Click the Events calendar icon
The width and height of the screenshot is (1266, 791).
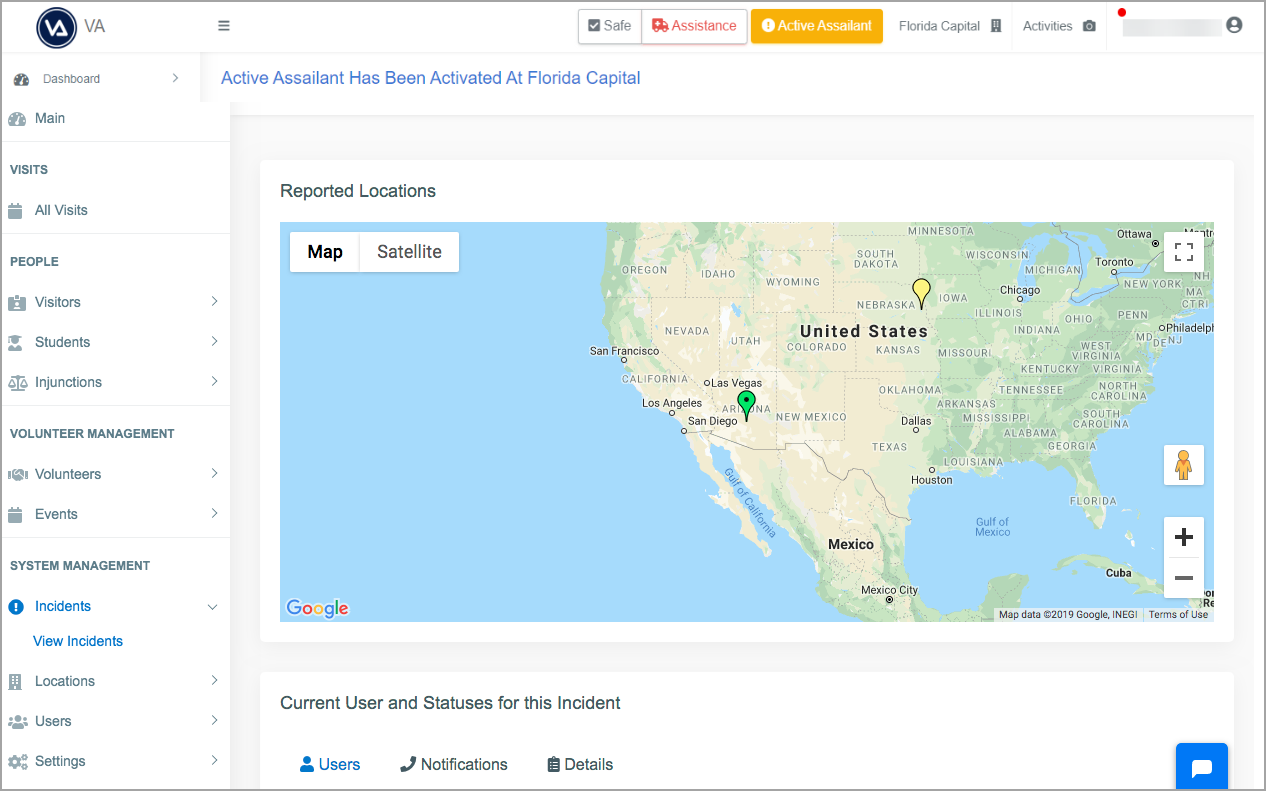point(15,514)
